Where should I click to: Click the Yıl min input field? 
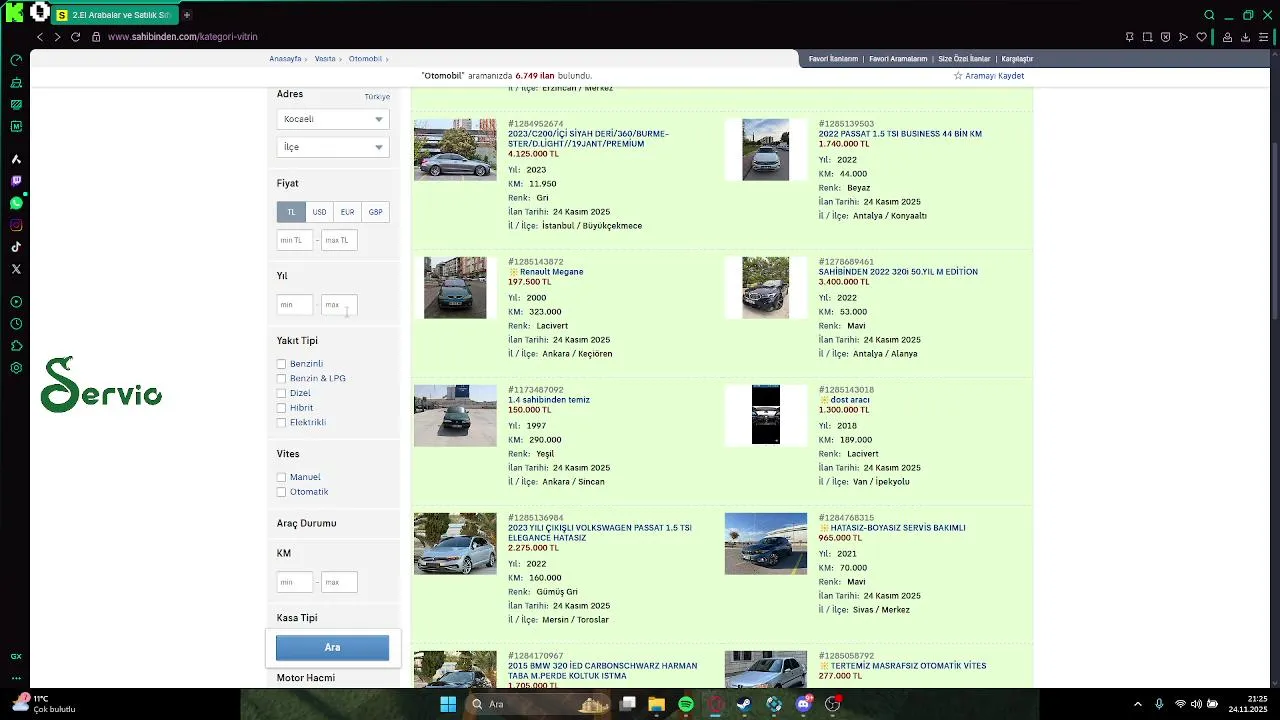(x=295, y=305)
